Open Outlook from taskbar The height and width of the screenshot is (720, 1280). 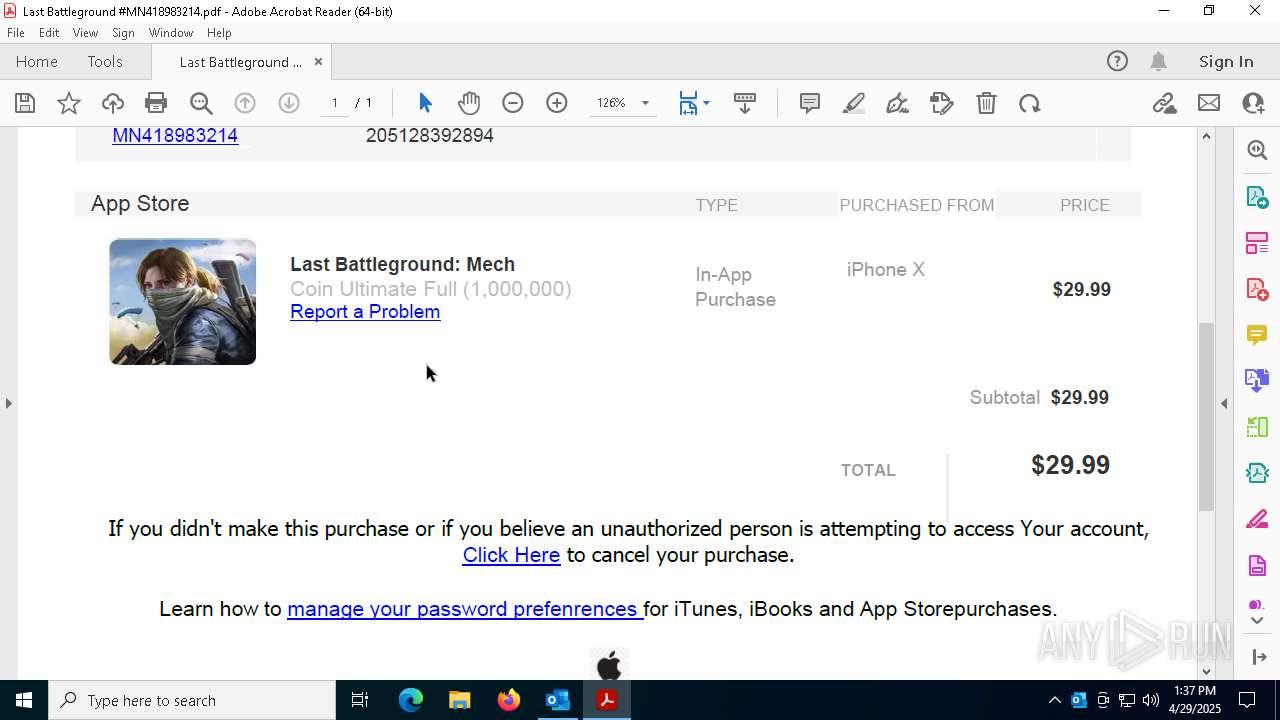point(558,700)
